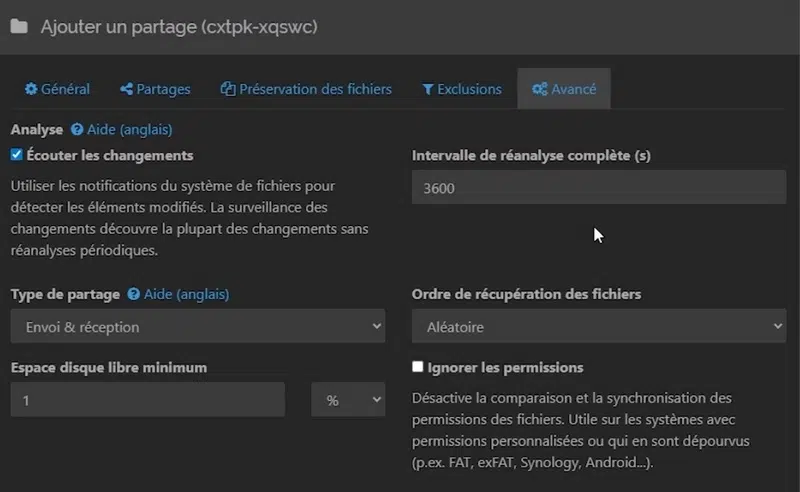Click the funnel icon on the Exclusions tab
Screen dimensions: 800x492
[x=428, y=89]
